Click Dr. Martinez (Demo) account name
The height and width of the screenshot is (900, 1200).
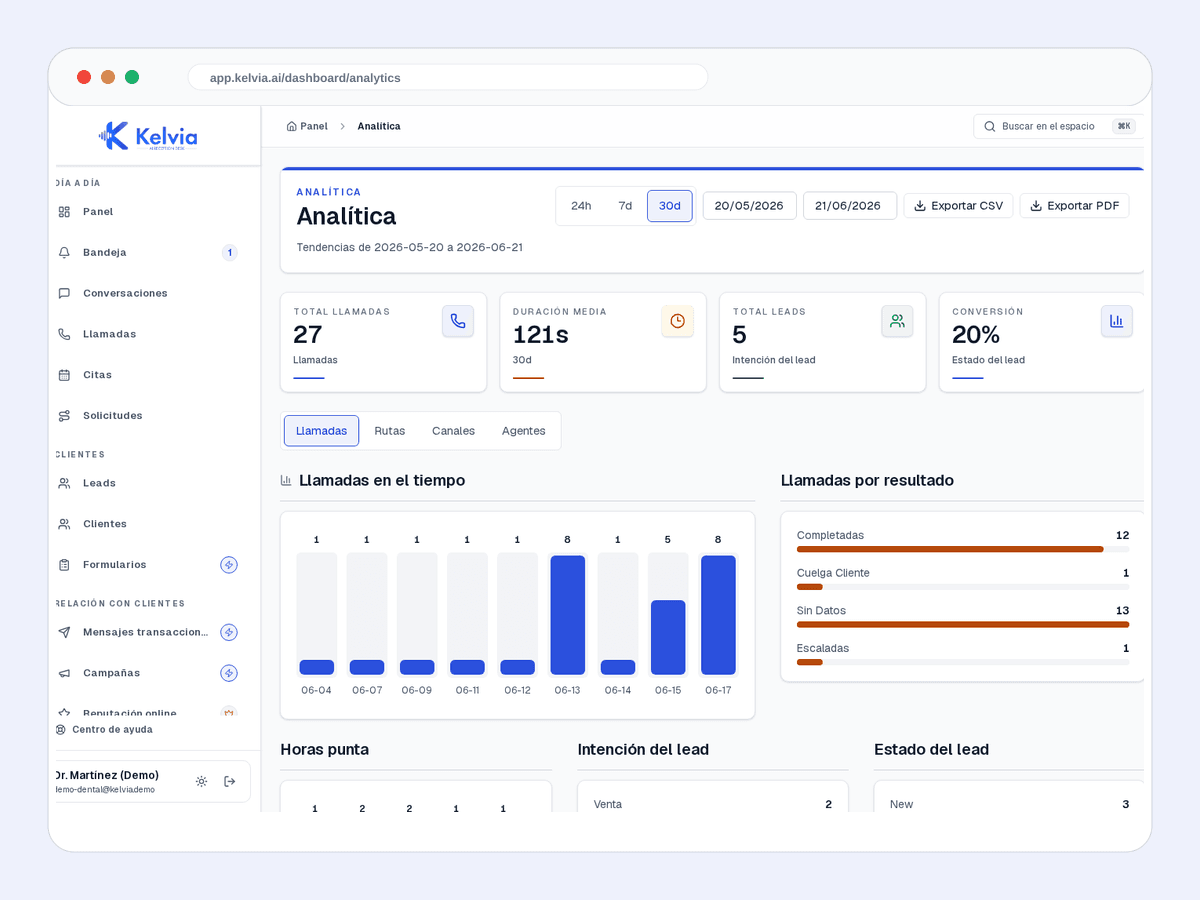106,775
